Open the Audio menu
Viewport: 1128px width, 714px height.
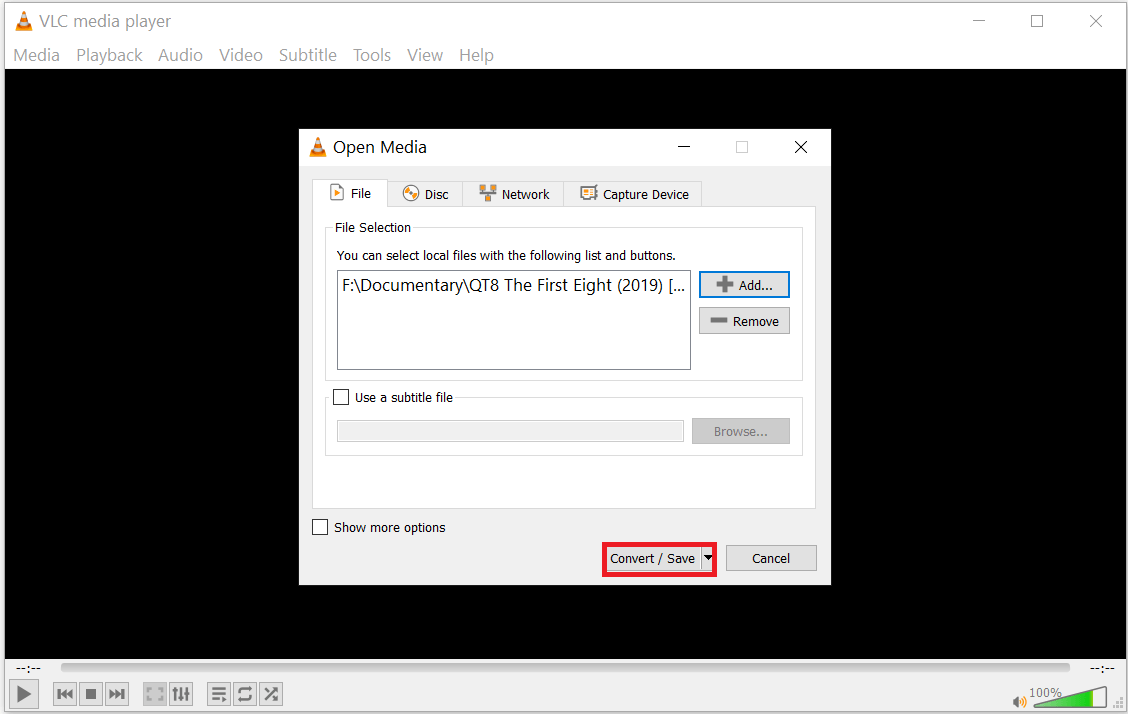click(x=181, y=55)
